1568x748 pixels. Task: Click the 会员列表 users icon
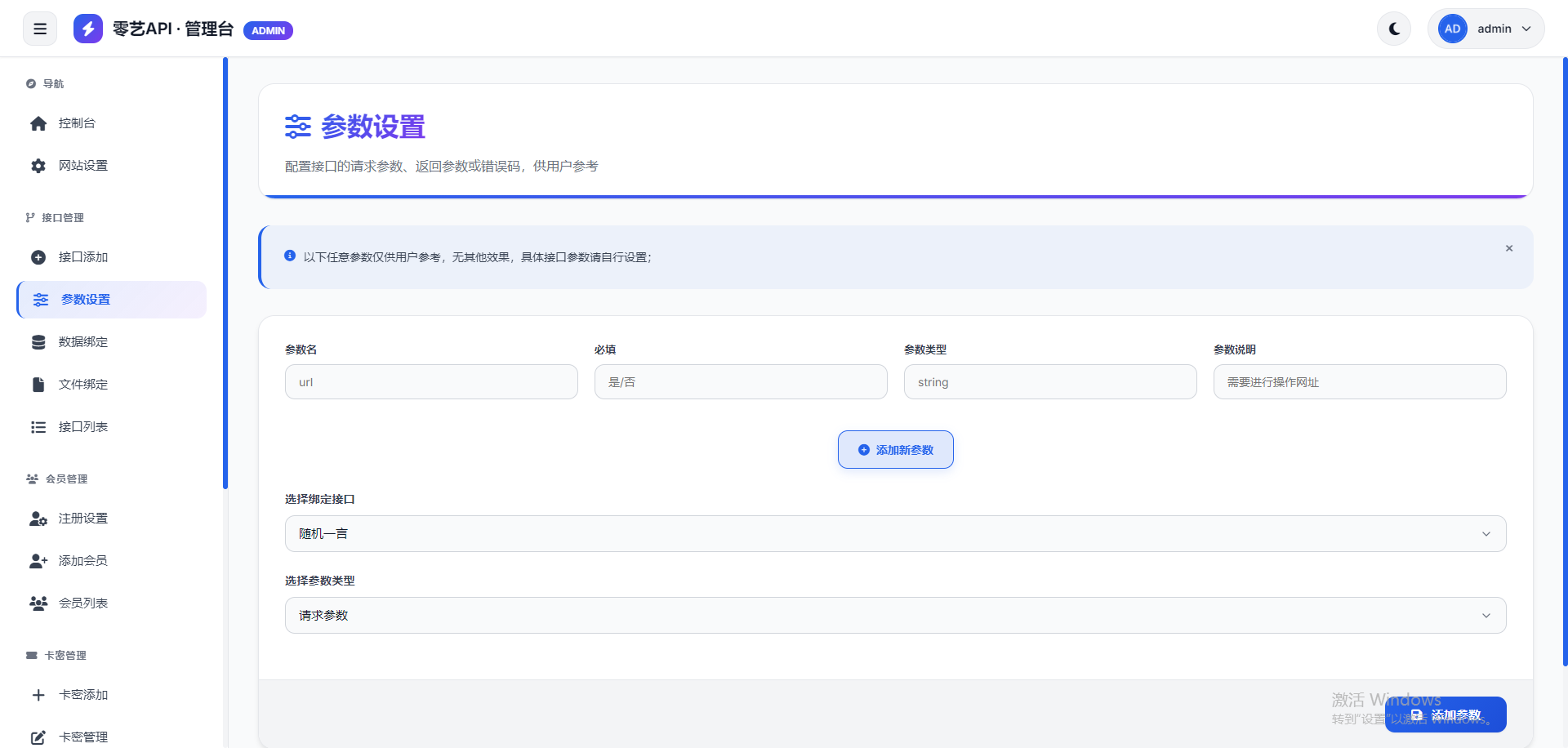click(38, 603)
